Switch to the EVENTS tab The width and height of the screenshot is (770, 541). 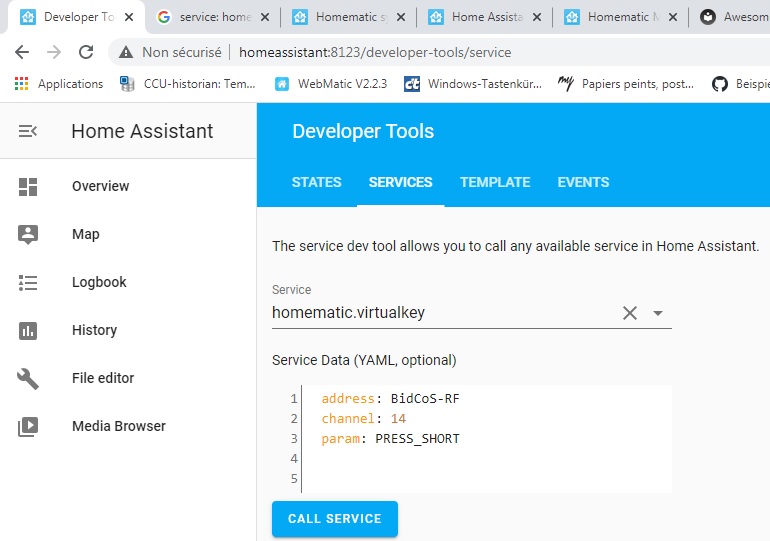pyautogui.click(x=583, y=182)
